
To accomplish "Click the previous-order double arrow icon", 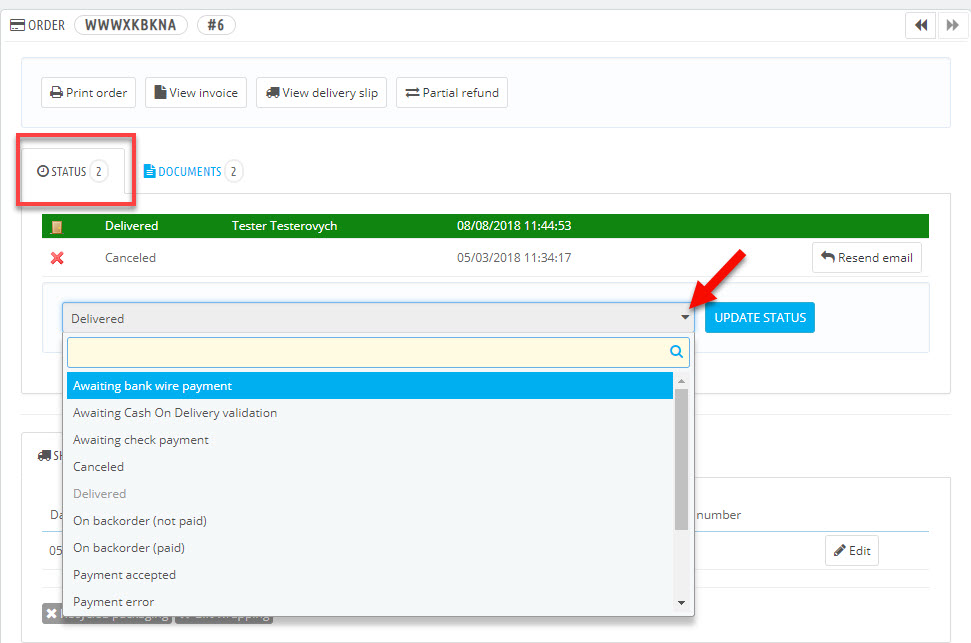I will click(920, 25).
